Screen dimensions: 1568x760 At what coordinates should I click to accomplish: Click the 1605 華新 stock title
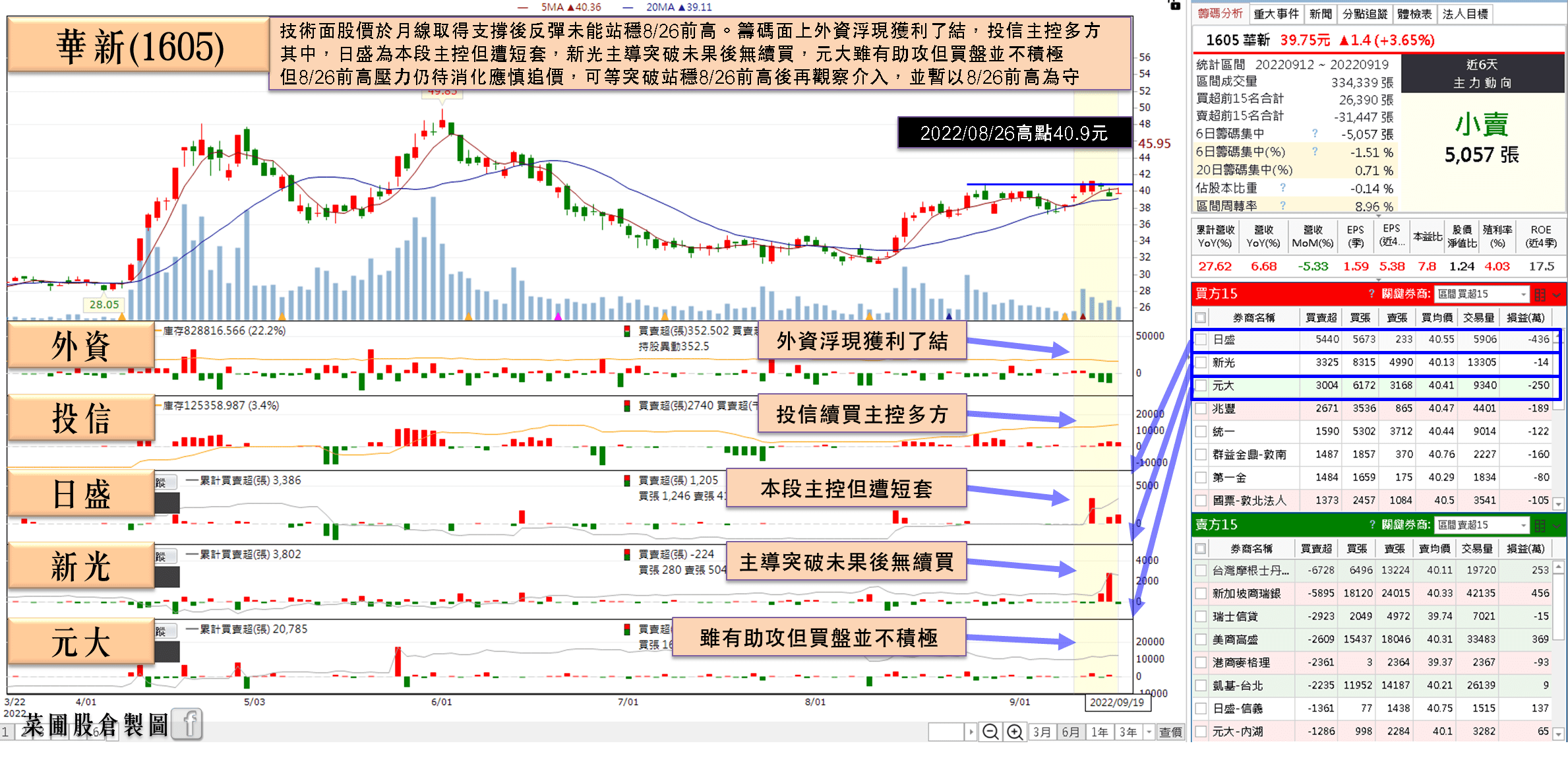click(x=1237, y=40)
